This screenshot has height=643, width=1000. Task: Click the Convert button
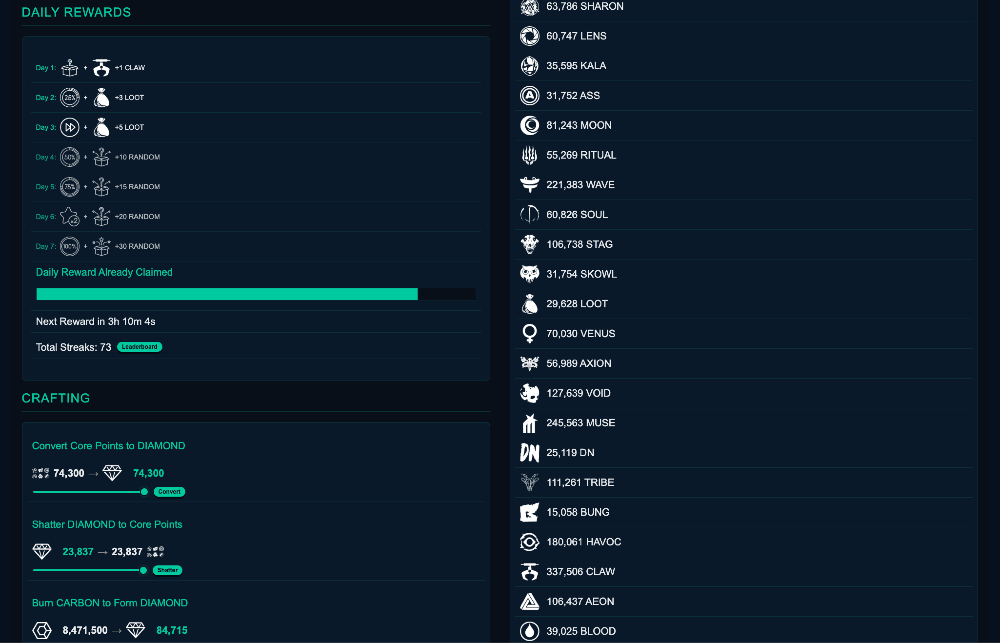[169, 492]
